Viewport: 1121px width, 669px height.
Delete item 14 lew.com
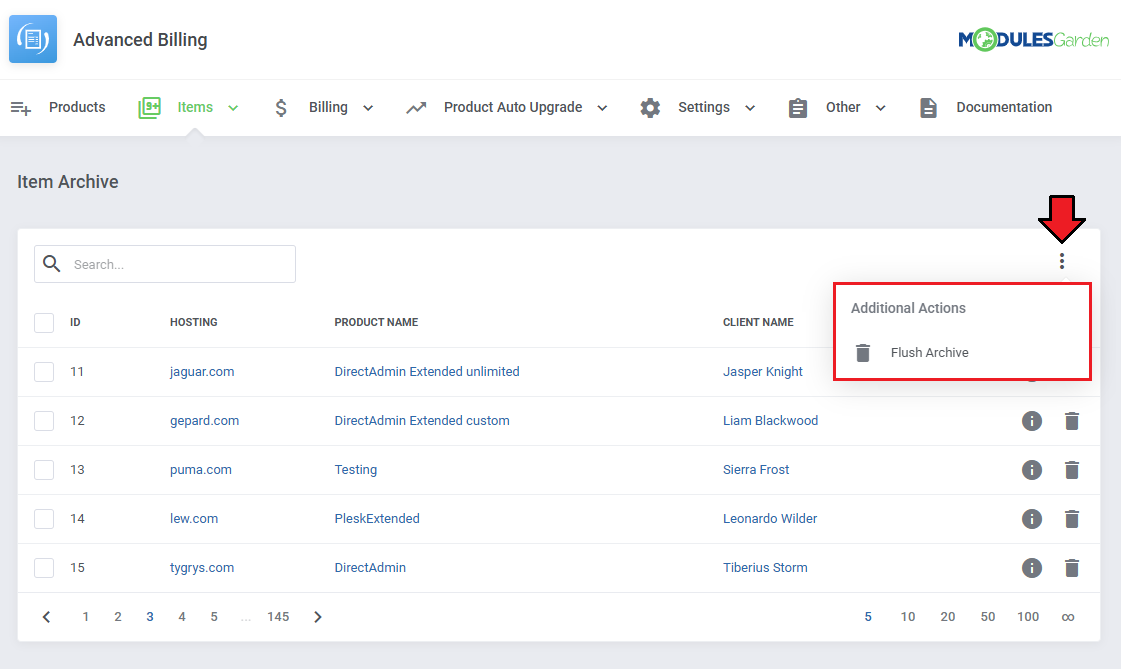1072,519
